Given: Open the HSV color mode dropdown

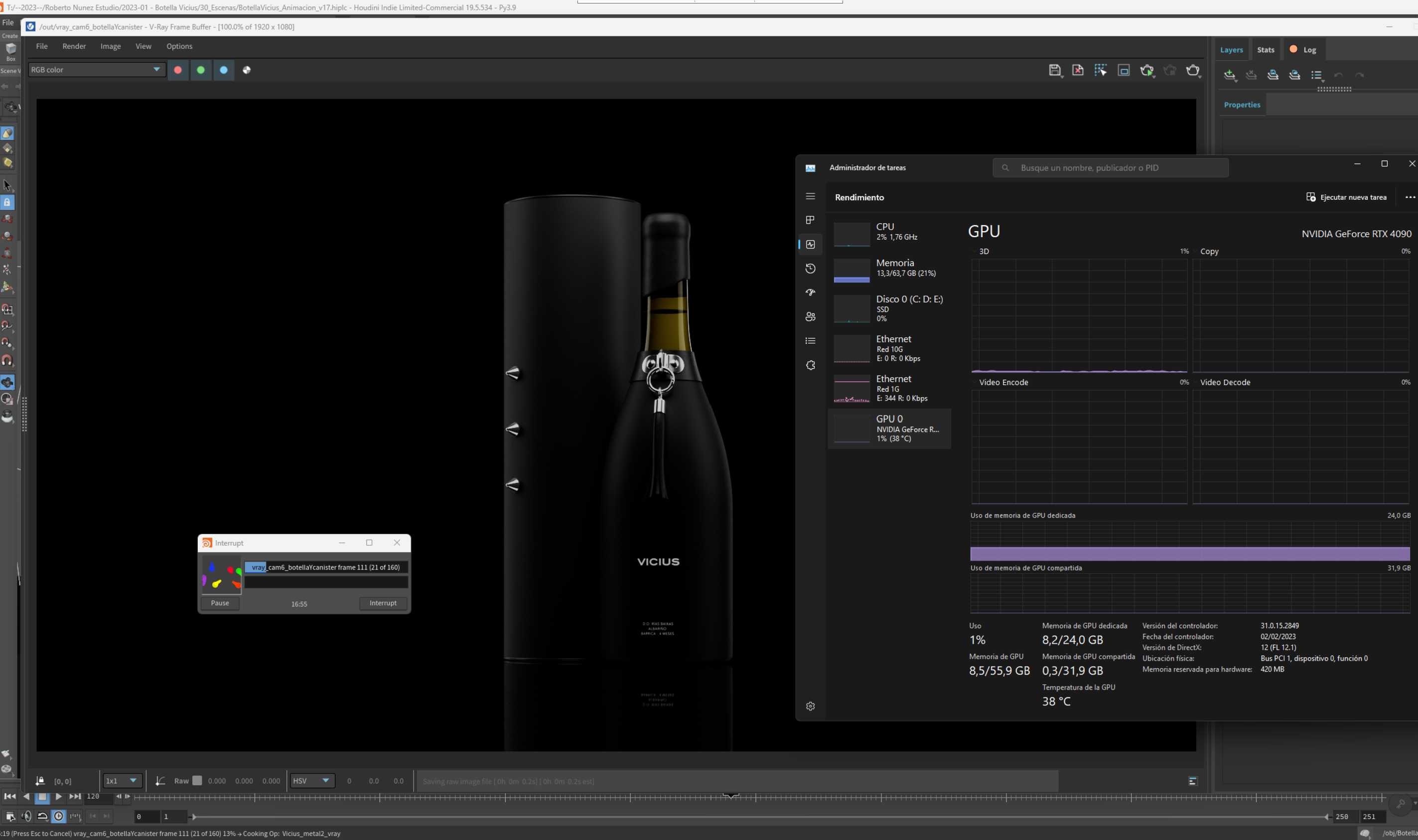Looking at the screenshot, I should point(312,781).
